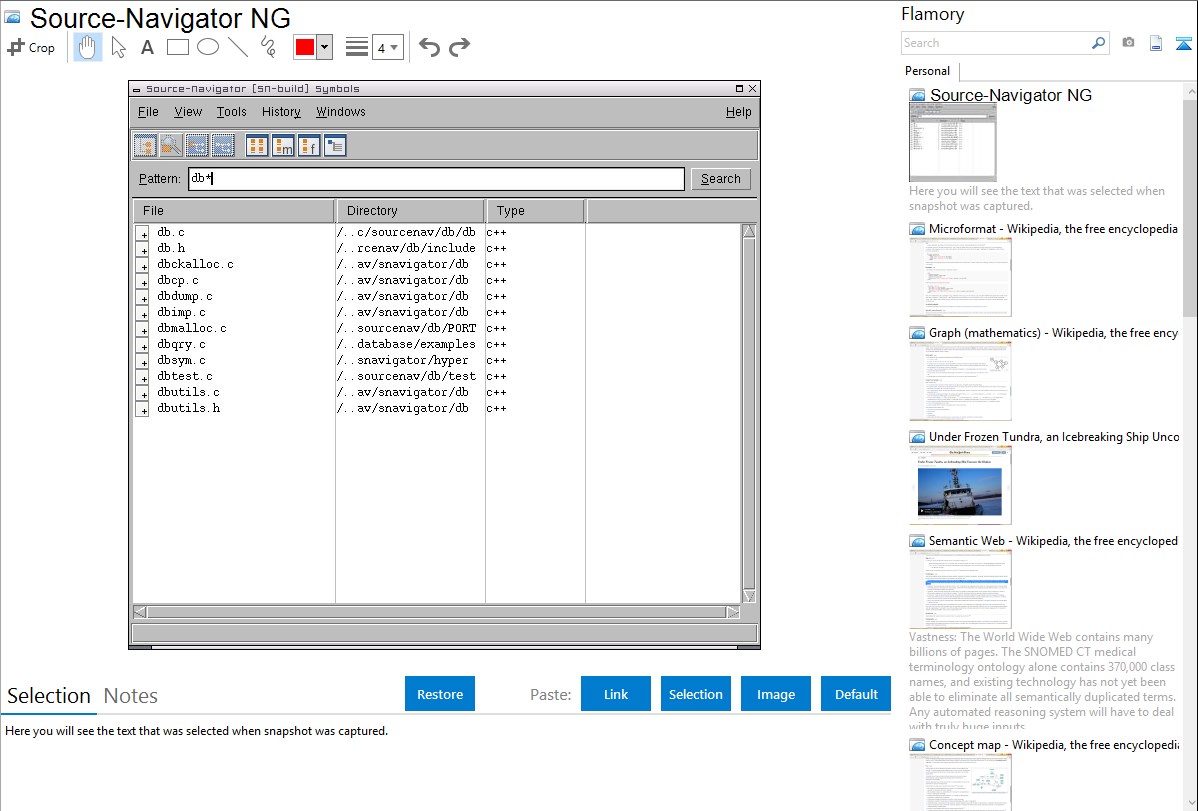Open the Personal tab

(x=927, y=71)
